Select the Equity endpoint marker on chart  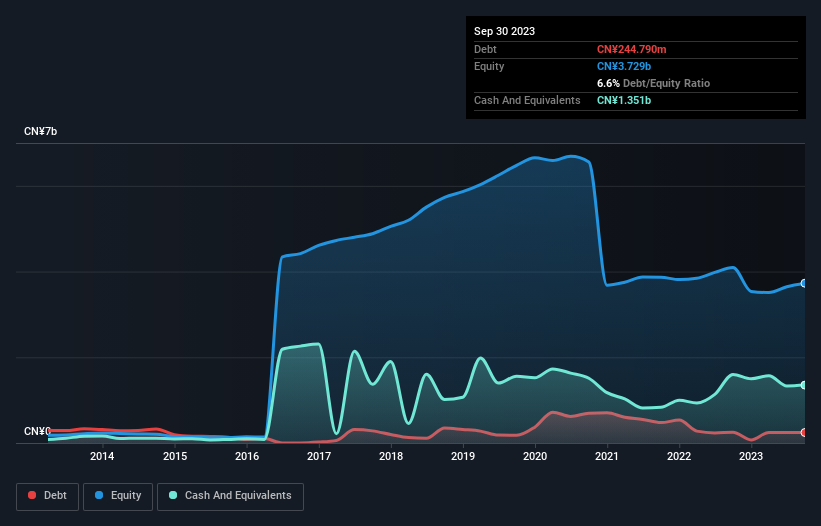[x=804, y=283]
